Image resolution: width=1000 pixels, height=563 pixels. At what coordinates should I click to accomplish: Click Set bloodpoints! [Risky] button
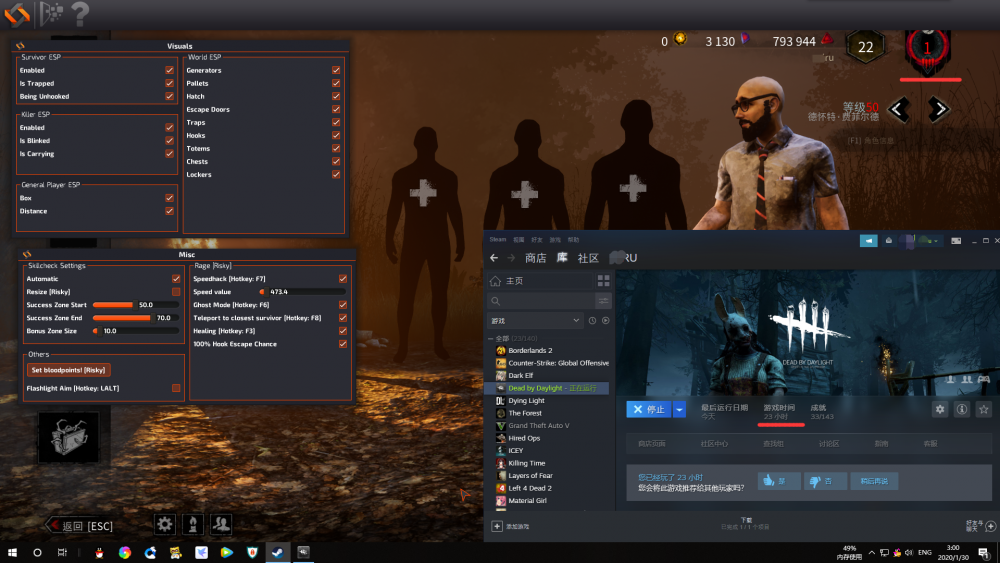68,370
